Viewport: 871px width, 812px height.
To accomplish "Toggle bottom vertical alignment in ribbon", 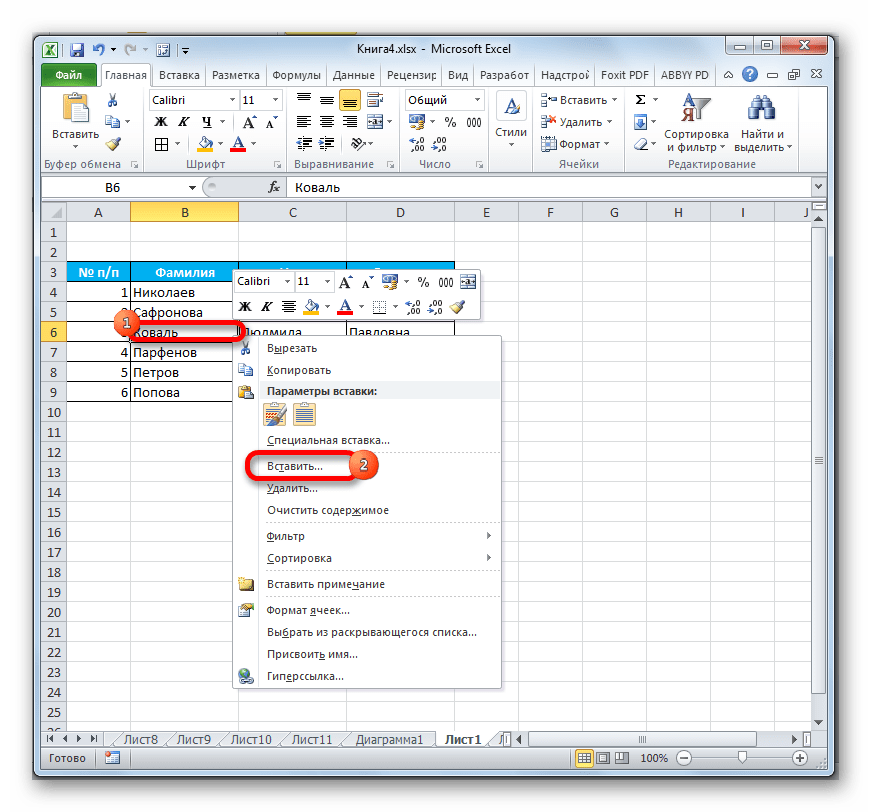I will 349,100.
